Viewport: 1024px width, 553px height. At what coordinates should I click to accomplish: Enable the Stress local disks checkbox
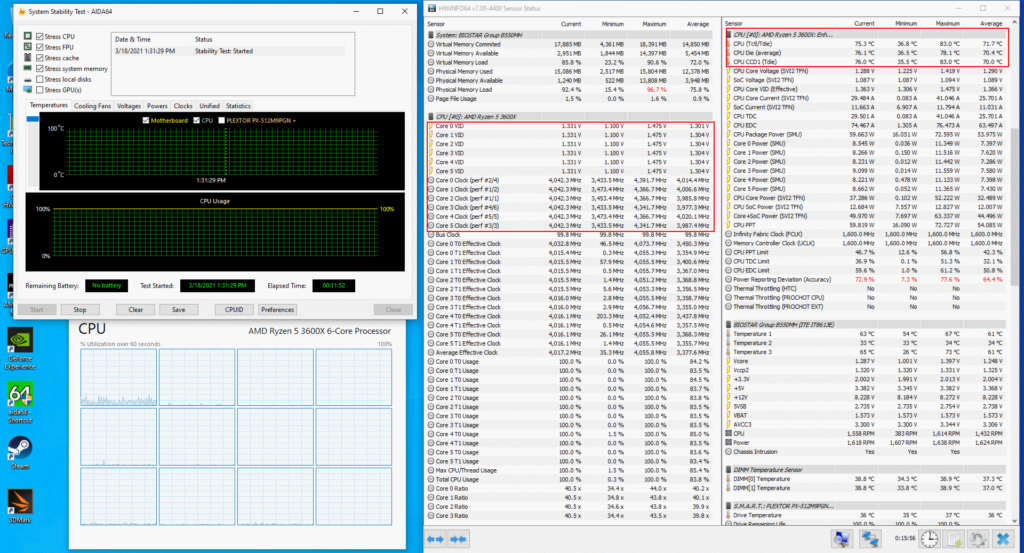click(39, 79)
